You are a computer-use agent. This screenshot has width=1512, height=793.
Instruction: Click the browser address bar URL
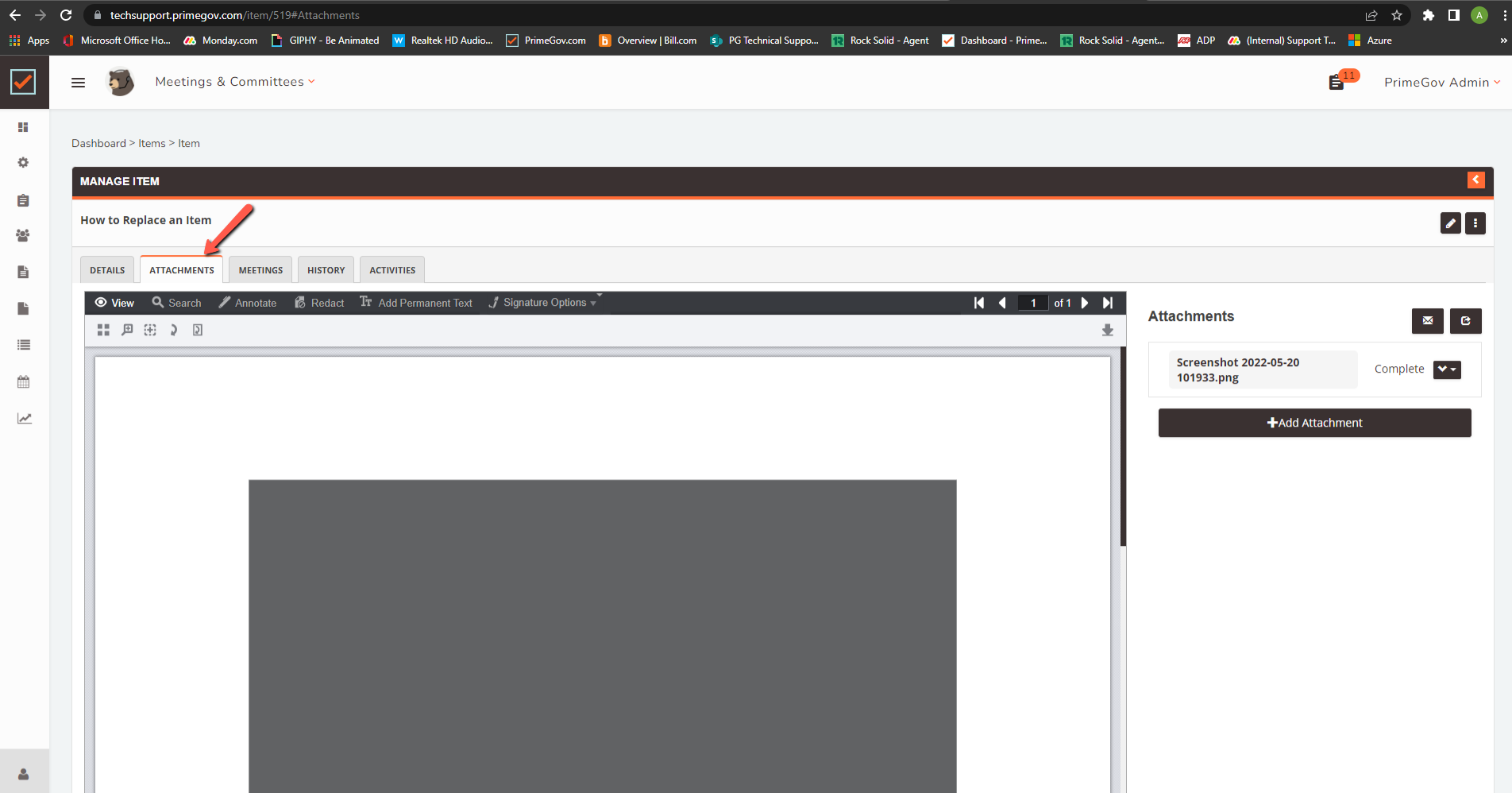(x=234, y=15)
